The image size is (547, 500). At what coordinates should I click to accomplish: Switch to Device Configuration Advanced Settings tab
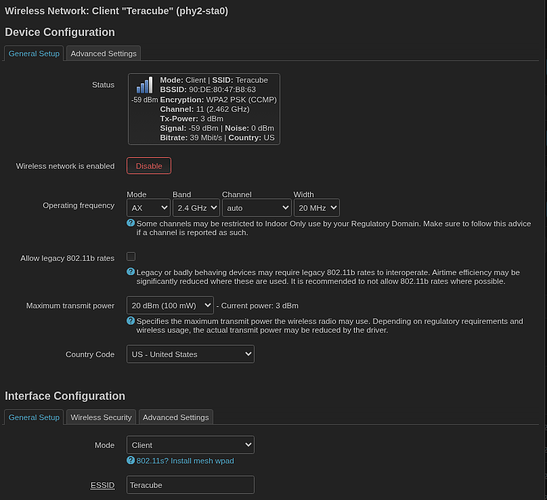tap(103, 54)
